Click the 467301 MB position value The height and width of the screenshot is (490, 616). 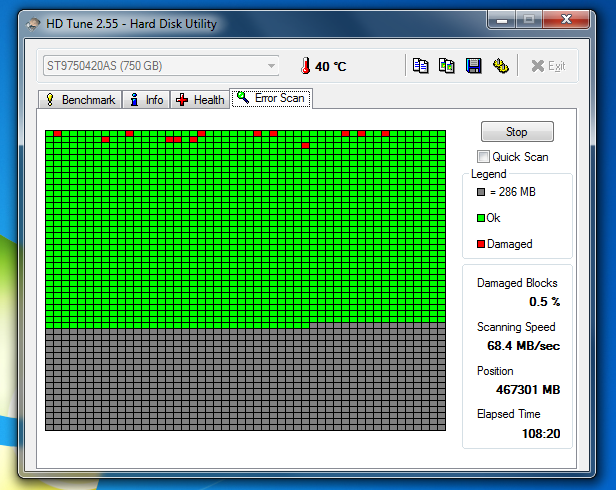coord(528,390)
